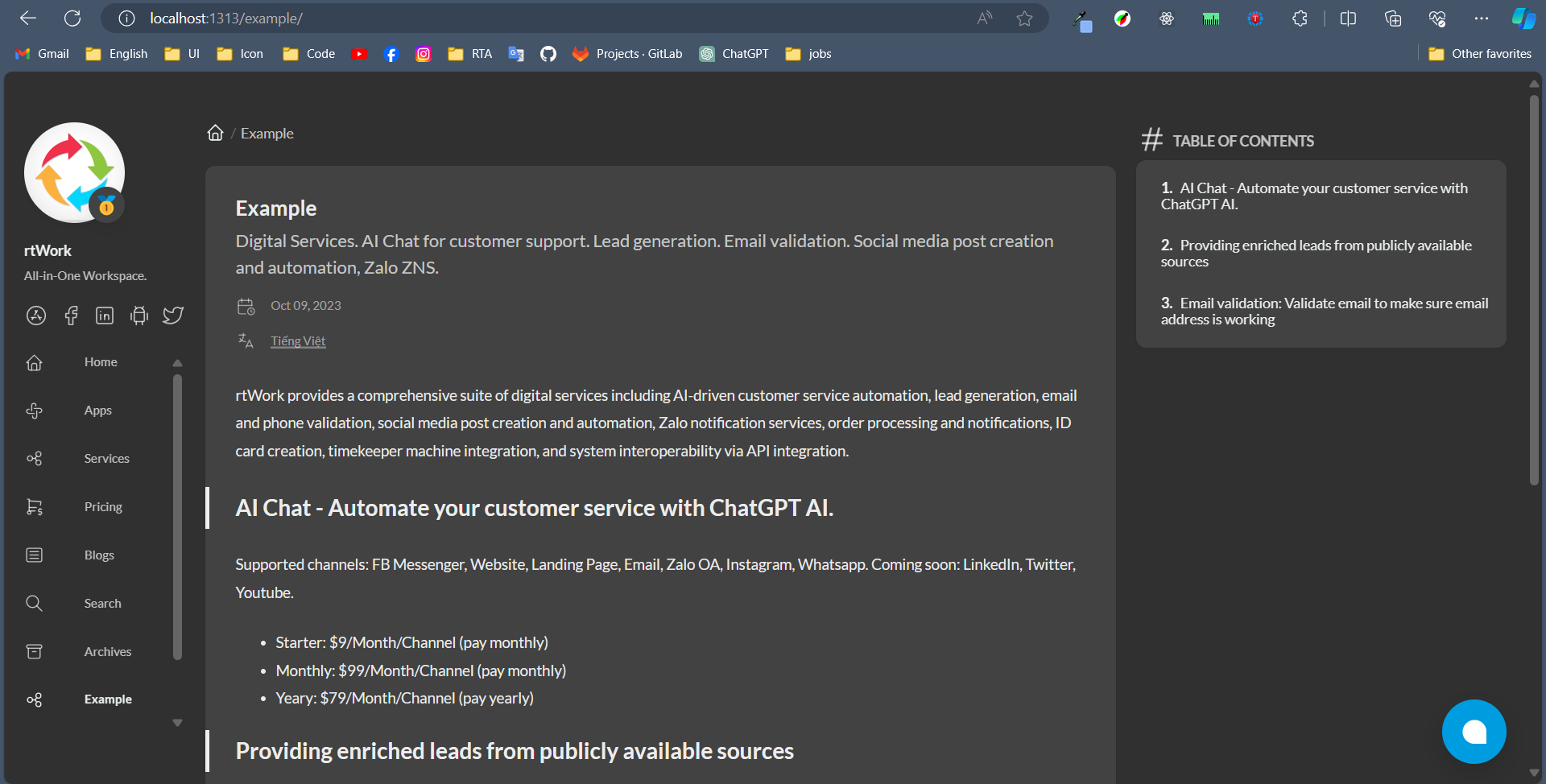1546x784 pixels.
Task: Reload the page with the refresh icon
Action: coord(72,19)
